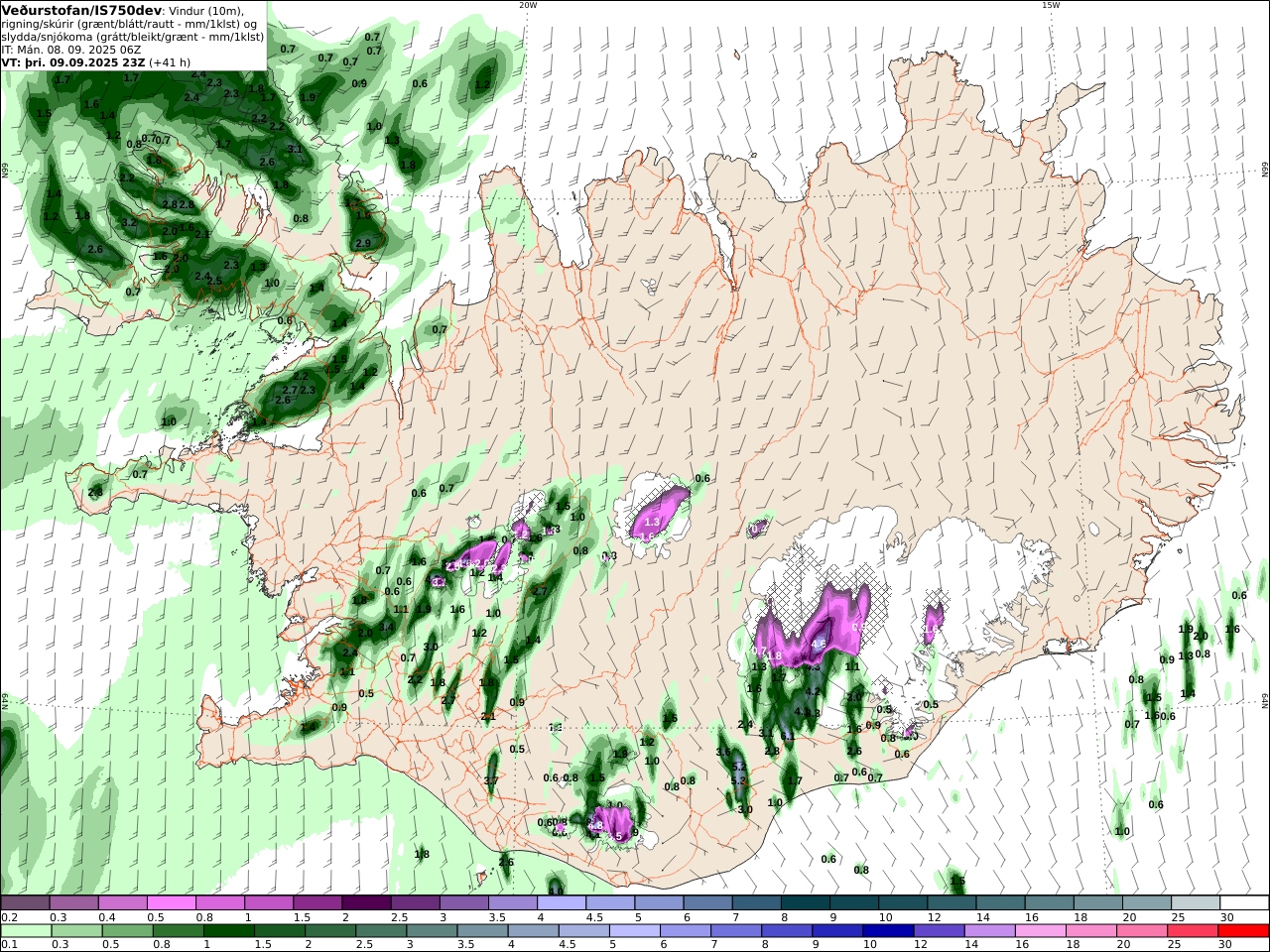Select the white upper legend swatch labeled 30

(1242, 903)
